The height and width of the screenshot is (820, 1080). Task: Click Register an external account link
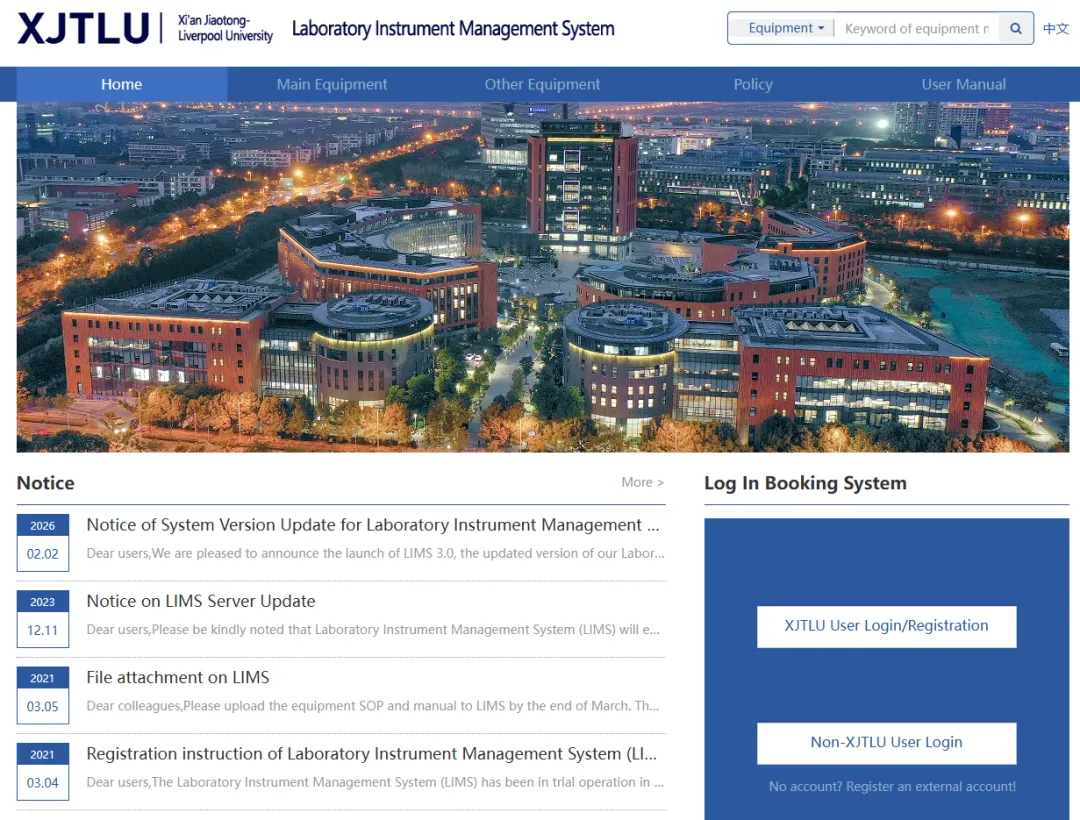click(x=931, y=787)
